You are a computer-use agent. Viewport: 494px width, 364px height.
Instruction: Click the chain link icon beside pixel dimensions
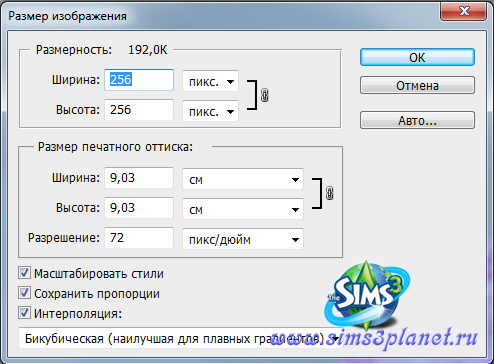tap(264, 95)
